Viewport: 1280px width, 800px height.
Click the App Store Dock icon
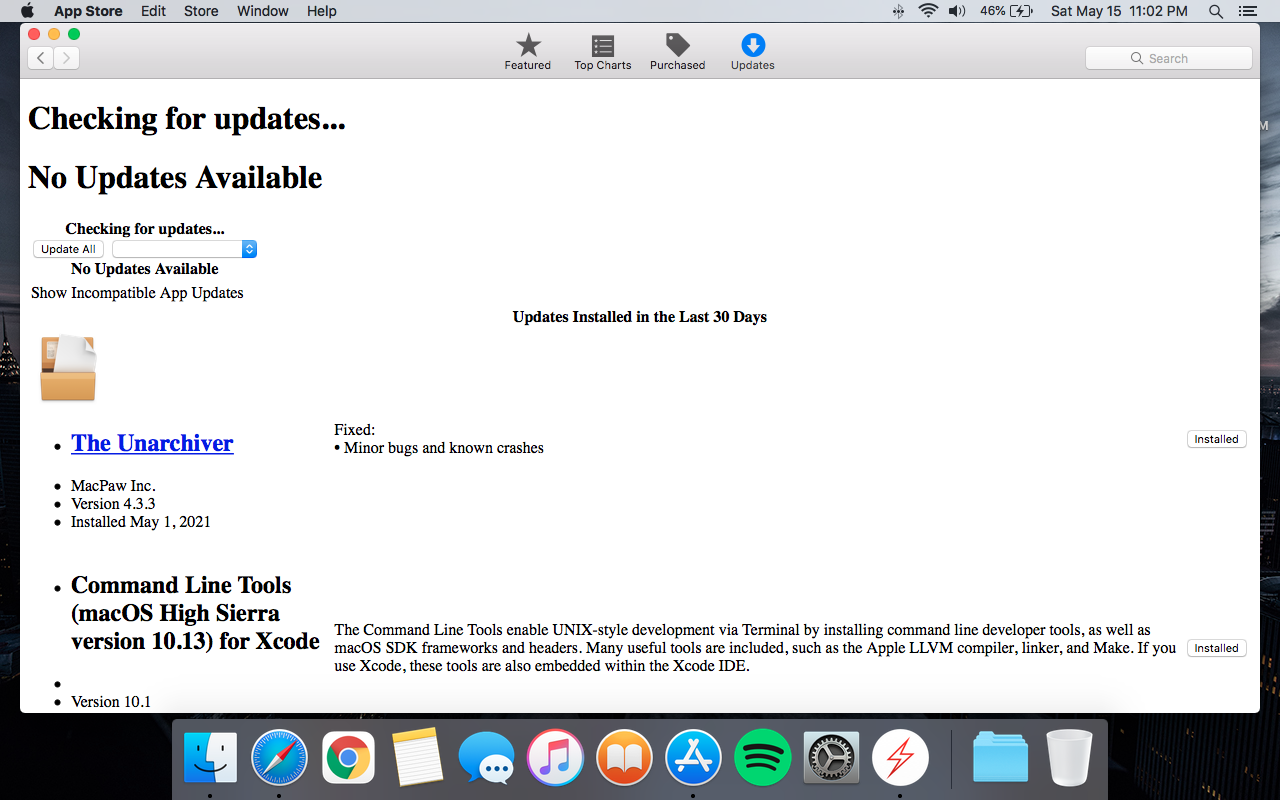tap(693, 757)
